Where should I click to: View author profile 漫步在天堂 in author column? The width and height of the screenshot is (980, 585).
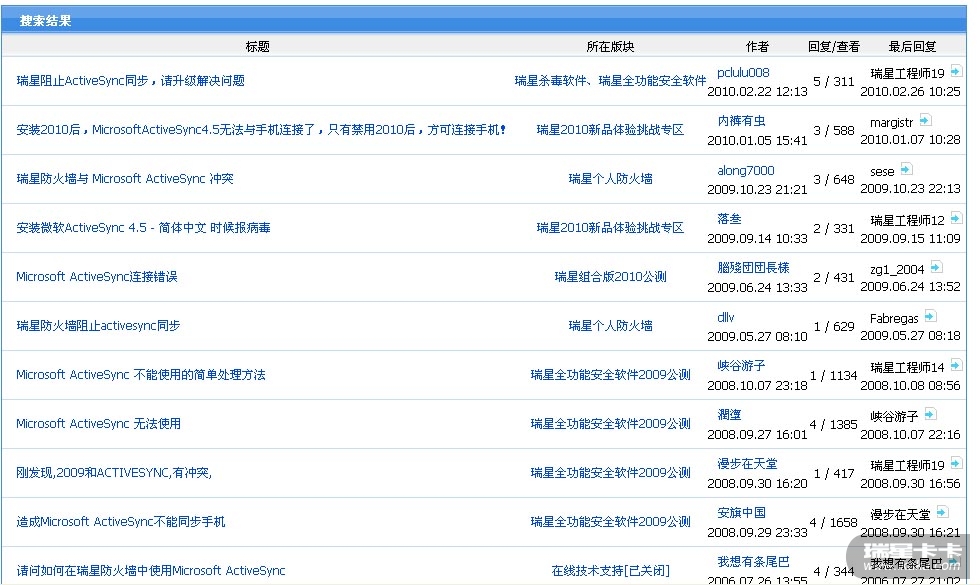click(x=748, y=464)
